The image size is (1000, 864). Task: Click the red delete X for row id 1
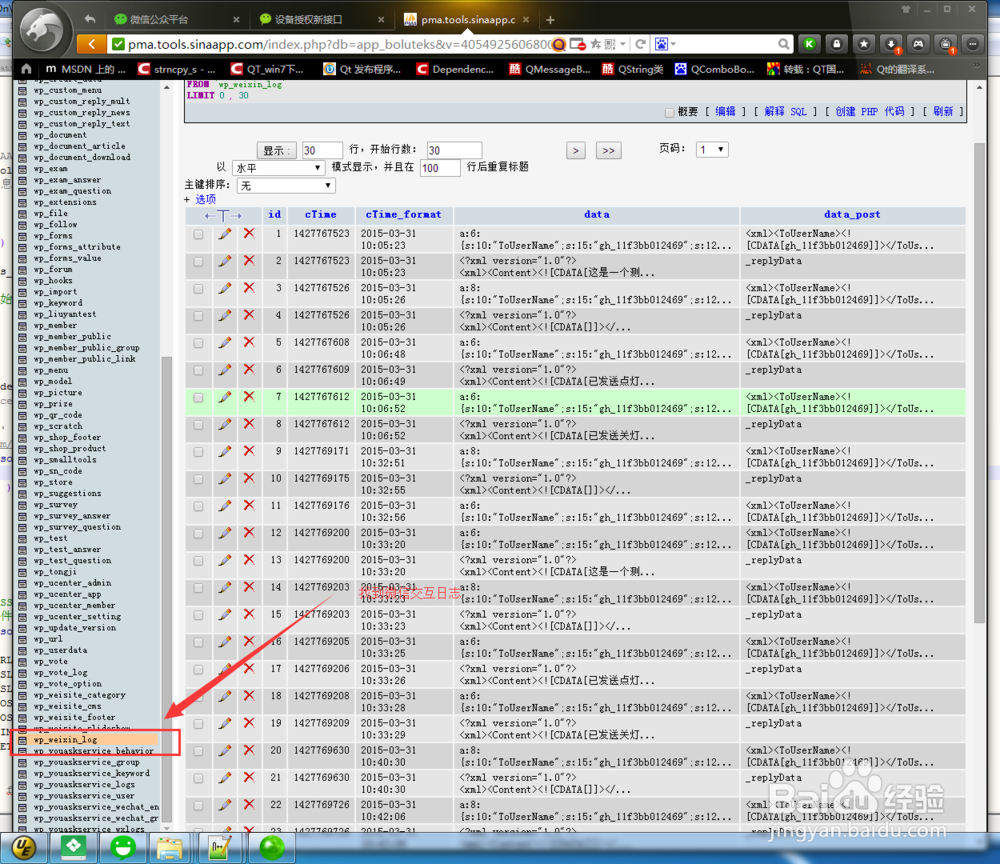(249, 233)
